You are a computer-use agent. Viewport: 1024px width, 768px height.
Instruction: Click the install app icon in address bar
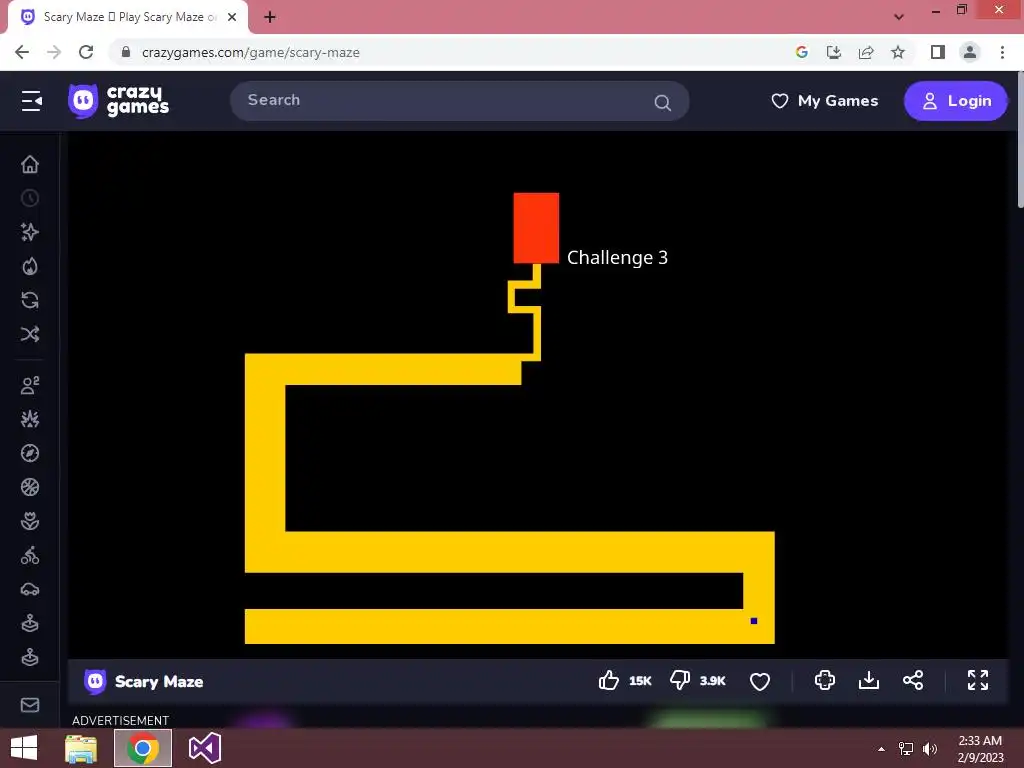tap(833, 52)
